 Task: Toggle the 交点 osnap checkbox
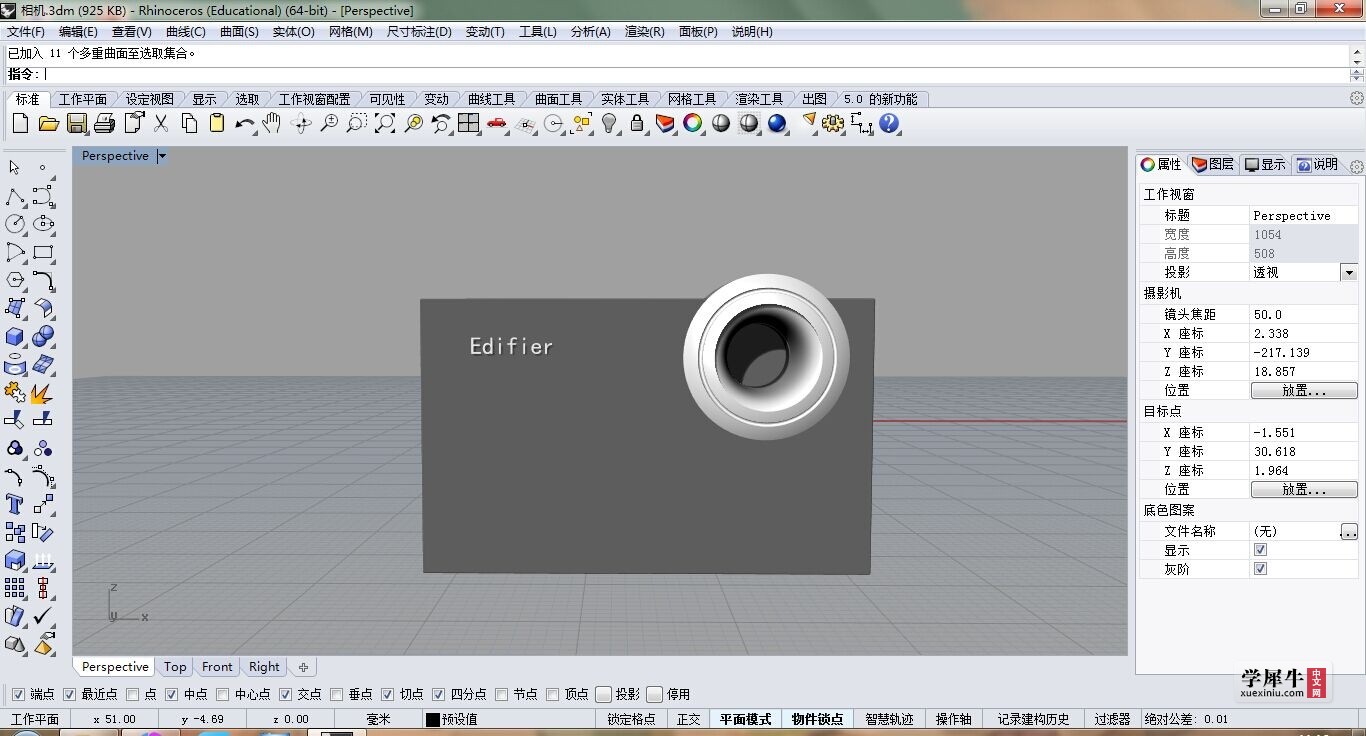(x=285, y=694)
